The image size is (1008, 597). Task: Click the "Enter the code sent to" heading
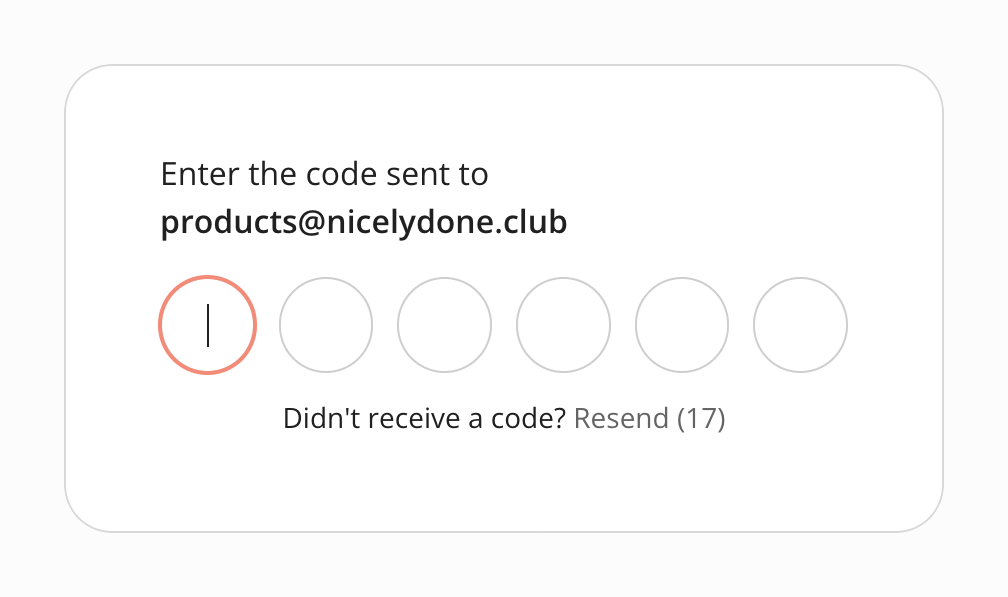point(324,175)
